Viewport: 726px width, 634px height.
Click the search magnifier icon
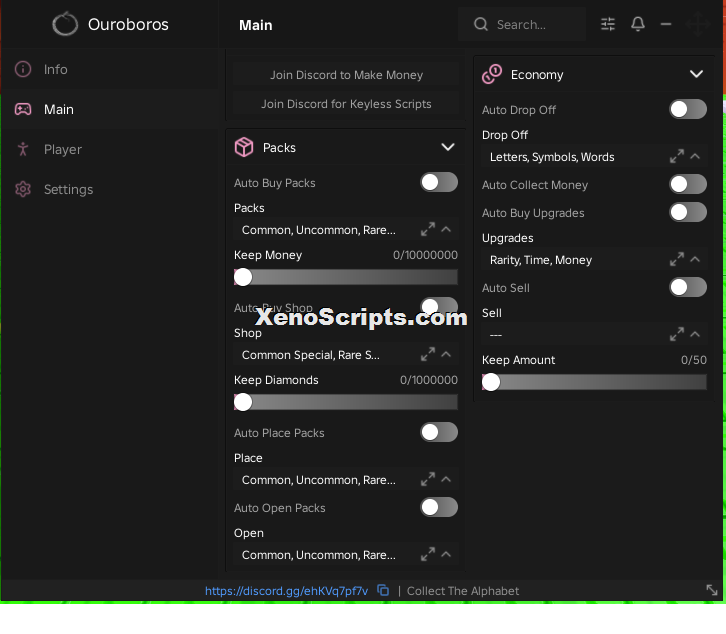481,24
